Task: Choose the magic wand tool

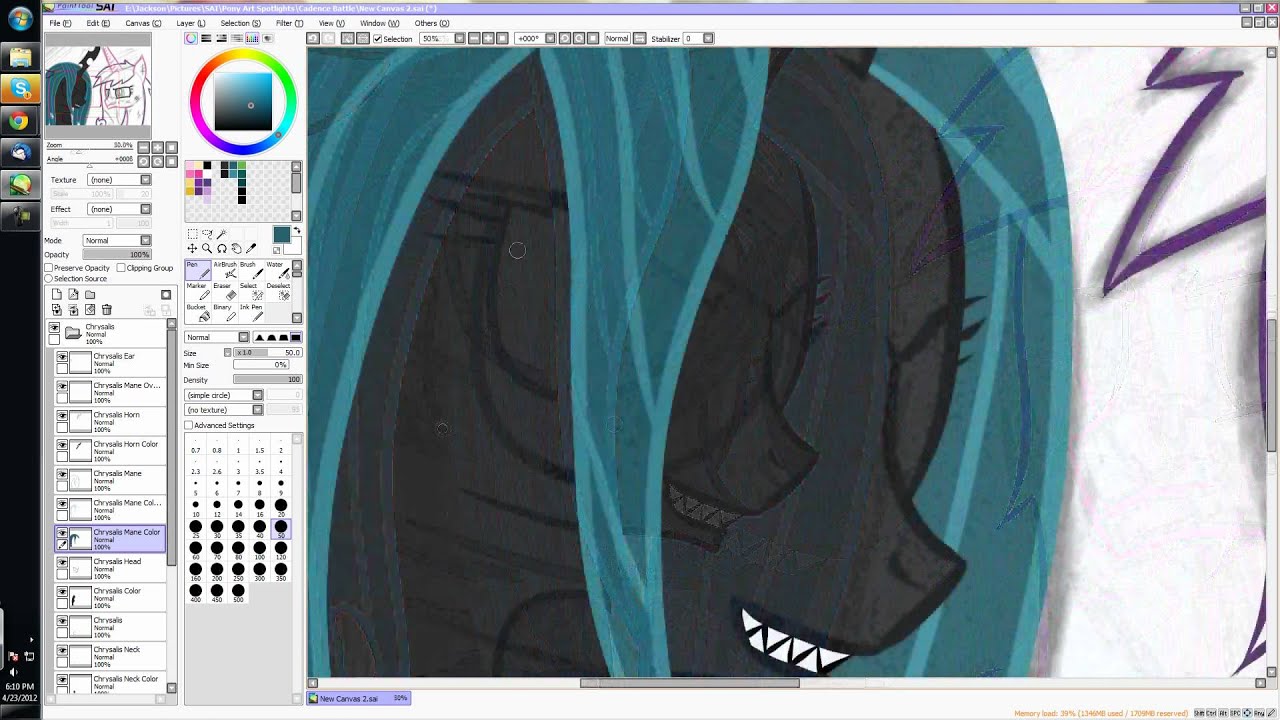Action: click(222, 234)
